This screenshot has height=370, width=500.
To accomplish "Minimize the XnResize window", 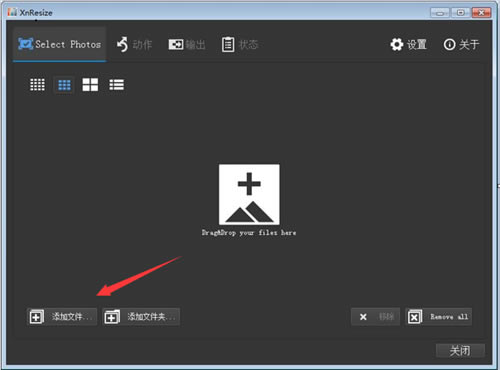I will (x=440, y=13).
